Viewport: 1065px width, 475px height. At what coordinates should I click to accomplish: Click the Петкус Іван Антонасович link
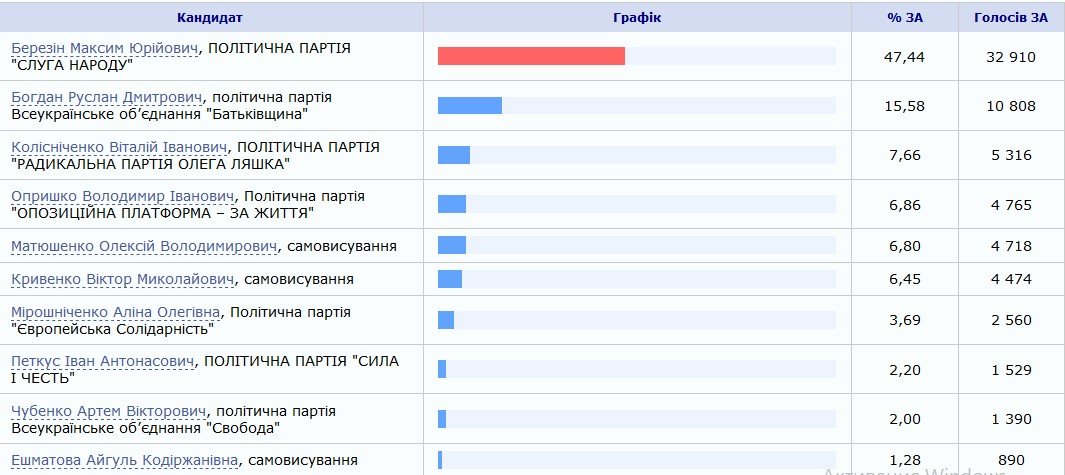(x=104, y=361)
